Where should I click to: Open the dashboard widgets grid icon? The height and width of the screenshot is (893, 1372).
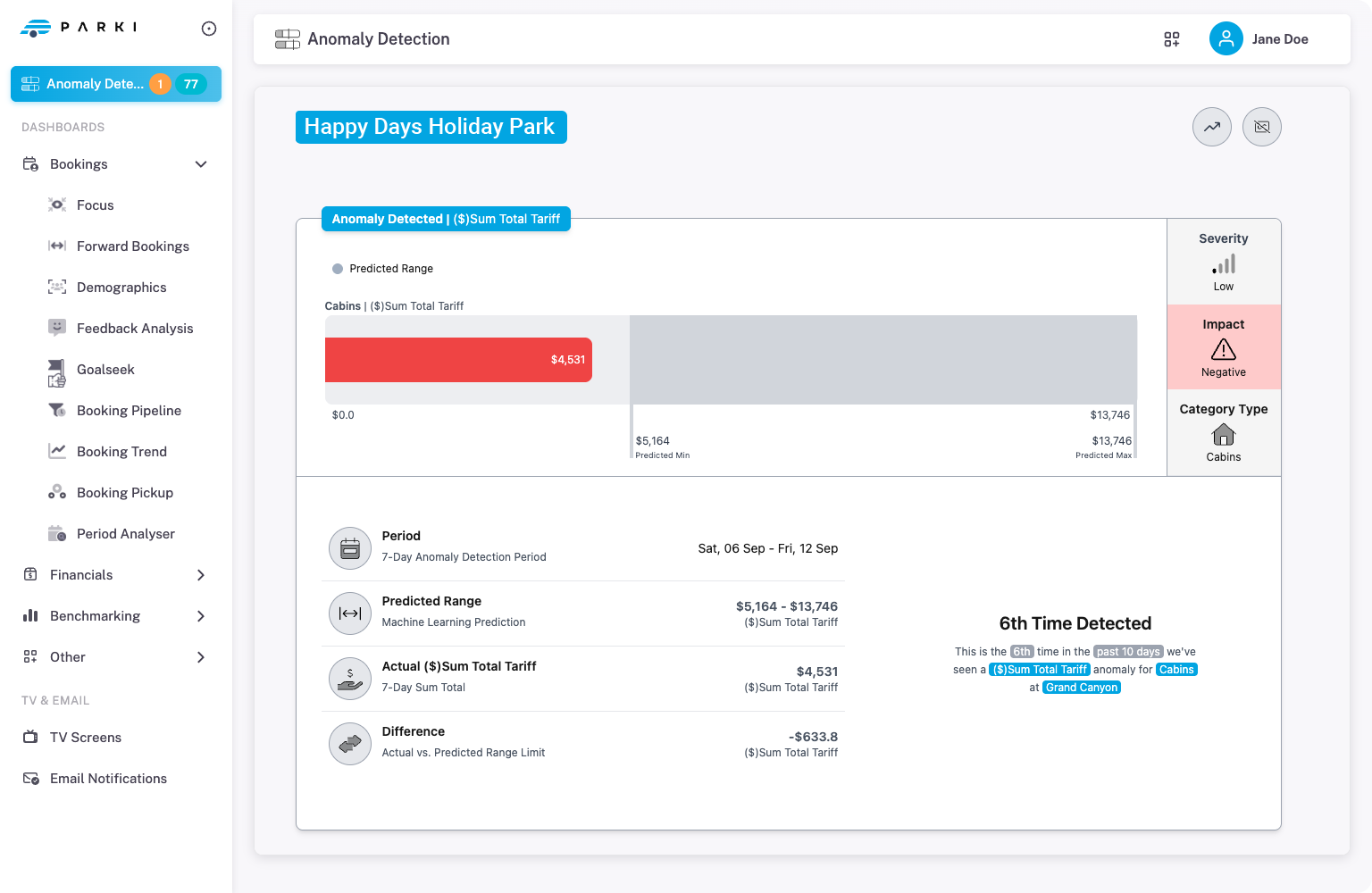[1171, 39]
